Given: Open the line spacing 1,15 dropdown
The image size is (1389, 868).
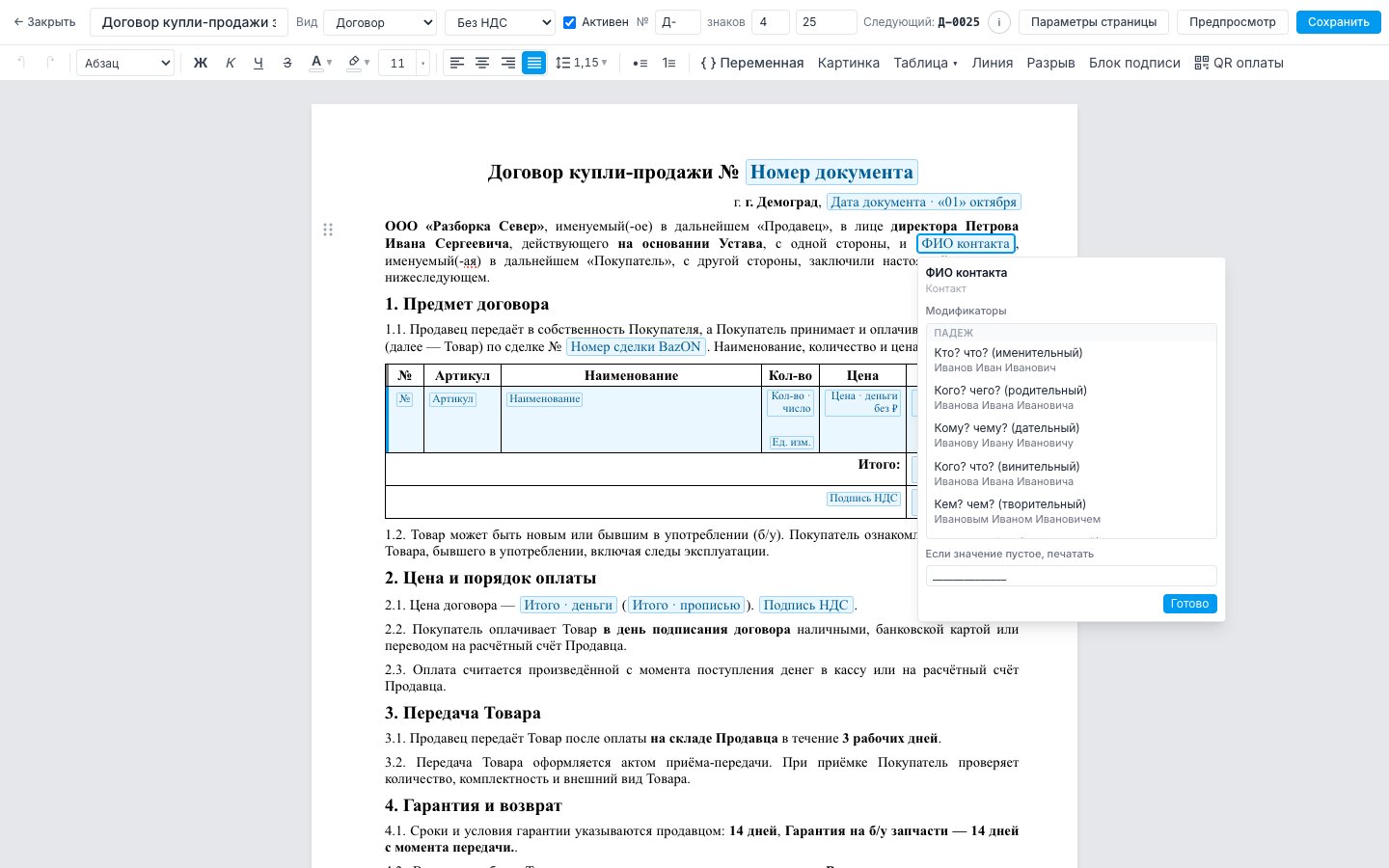Looking at the screenshot, I should pyautogui.click(x=582, y=63).
